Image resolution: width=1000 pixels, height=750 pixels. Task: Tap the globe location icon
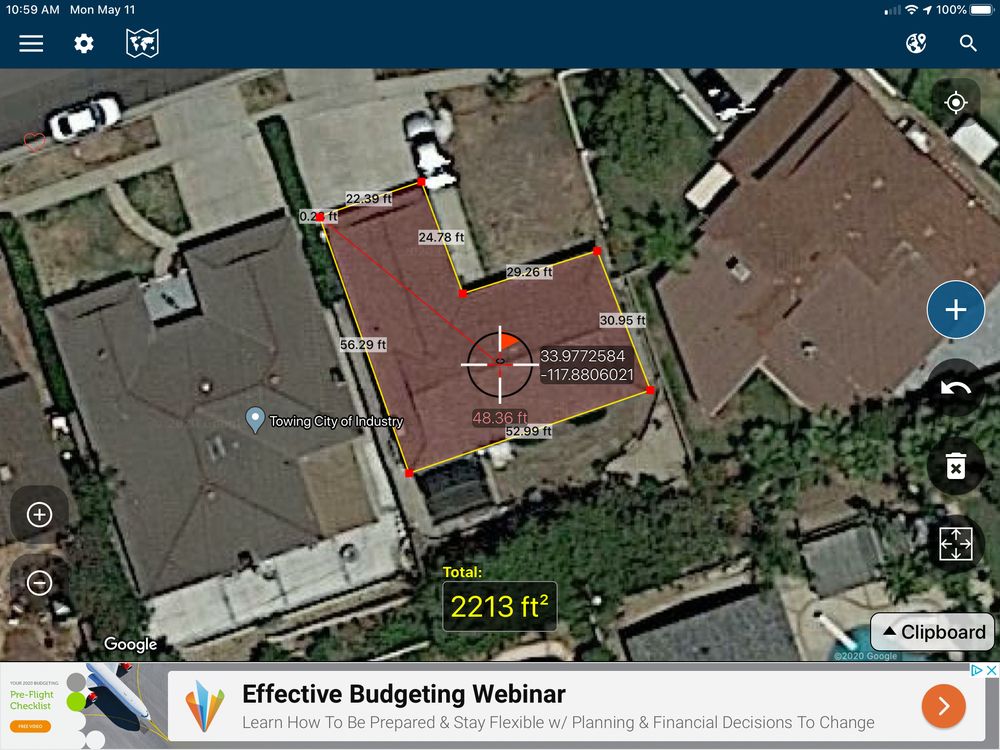(916, 43)
